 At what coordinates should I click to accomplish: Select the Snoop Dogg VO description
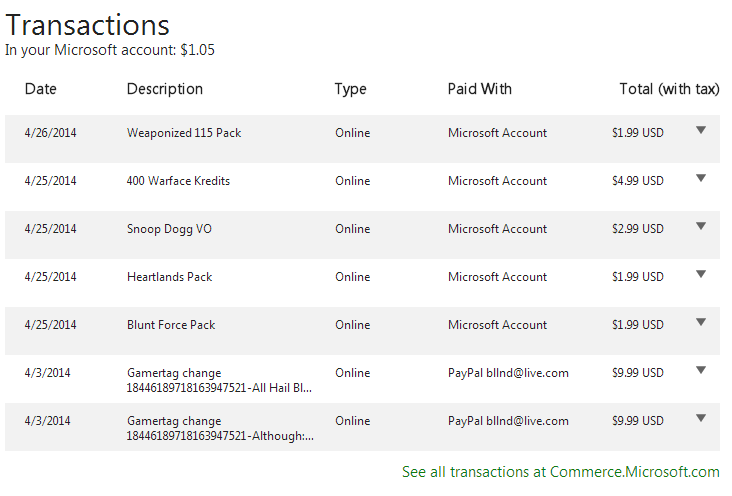click(x=169, y=229)
